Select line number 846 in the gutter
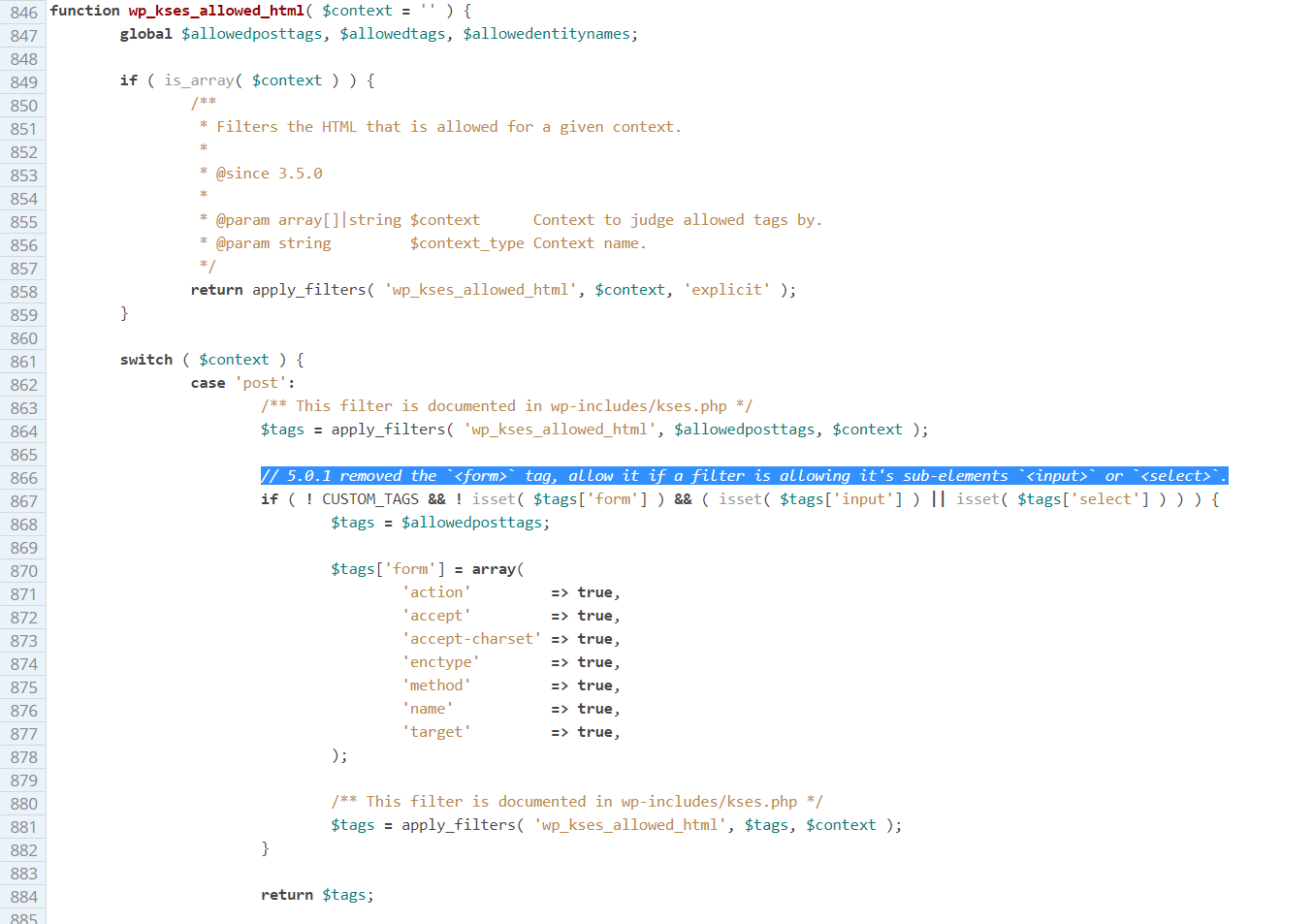The width and height of the screenshot is (1314, 924). click(23, 11)
